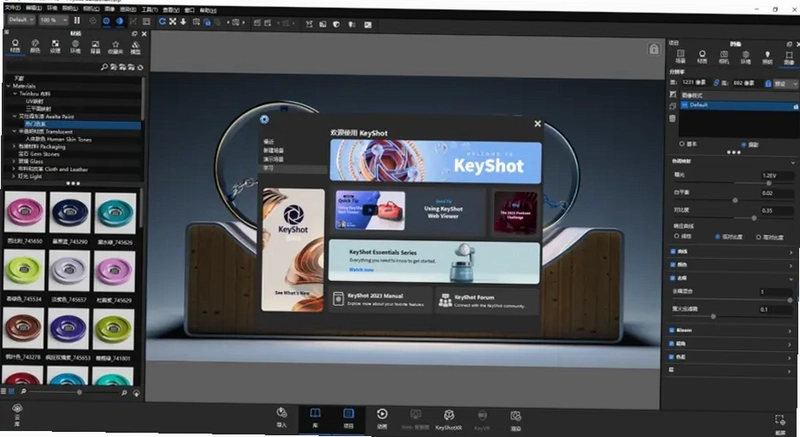Pause real-time rendering
800x437 pixels.
click(77, 20)
